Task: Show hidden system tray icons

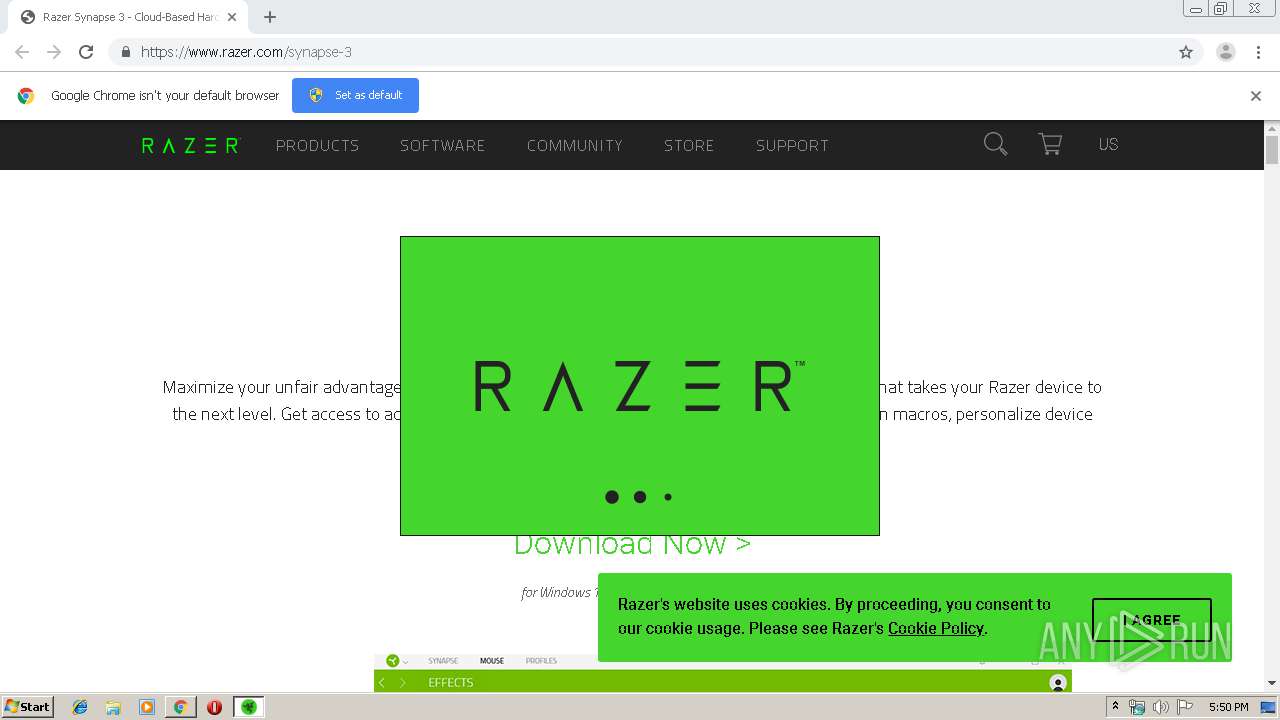Action: [1115, 707]
